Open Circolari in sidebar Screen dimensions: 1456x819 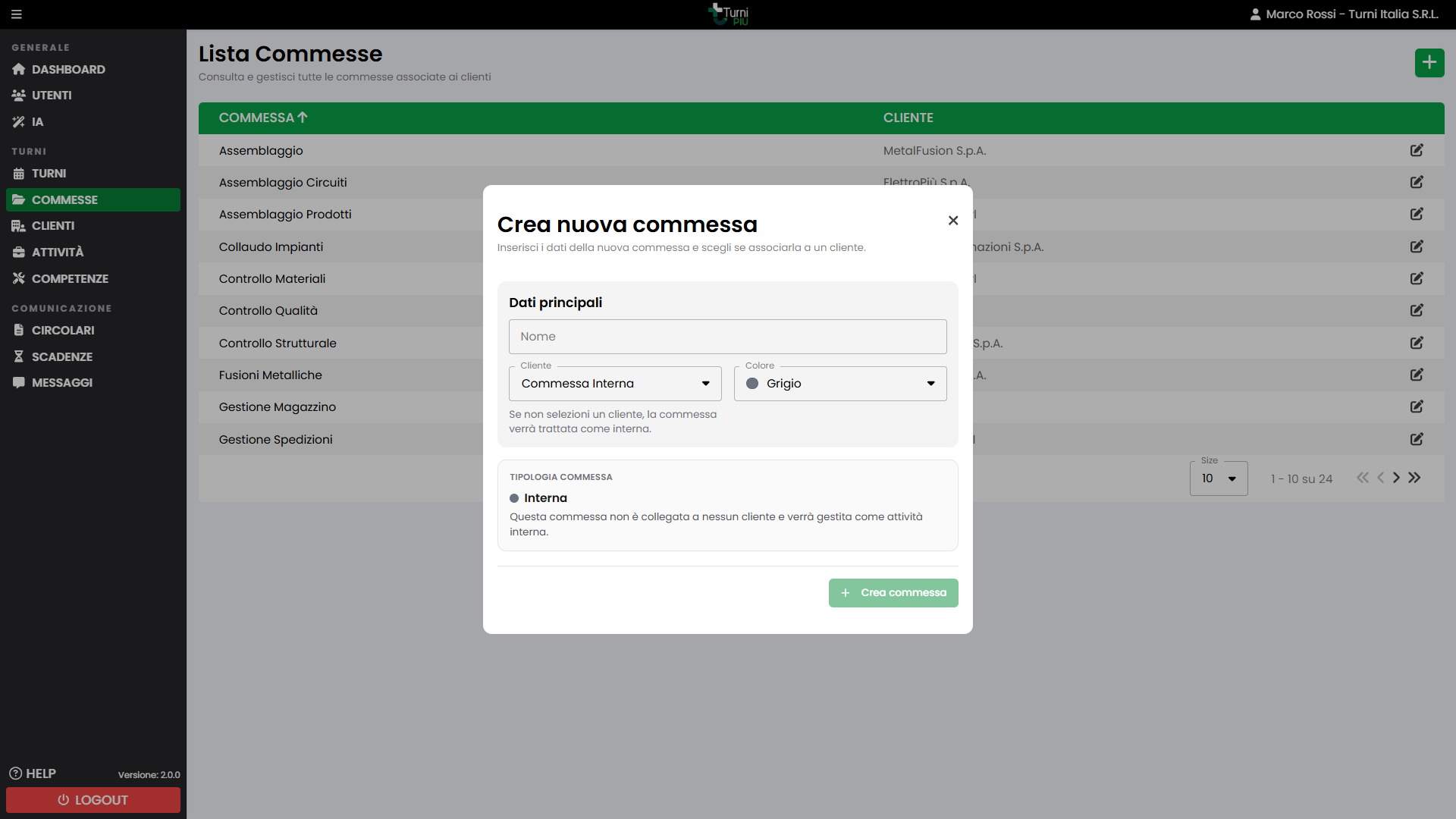click(93, 331)
